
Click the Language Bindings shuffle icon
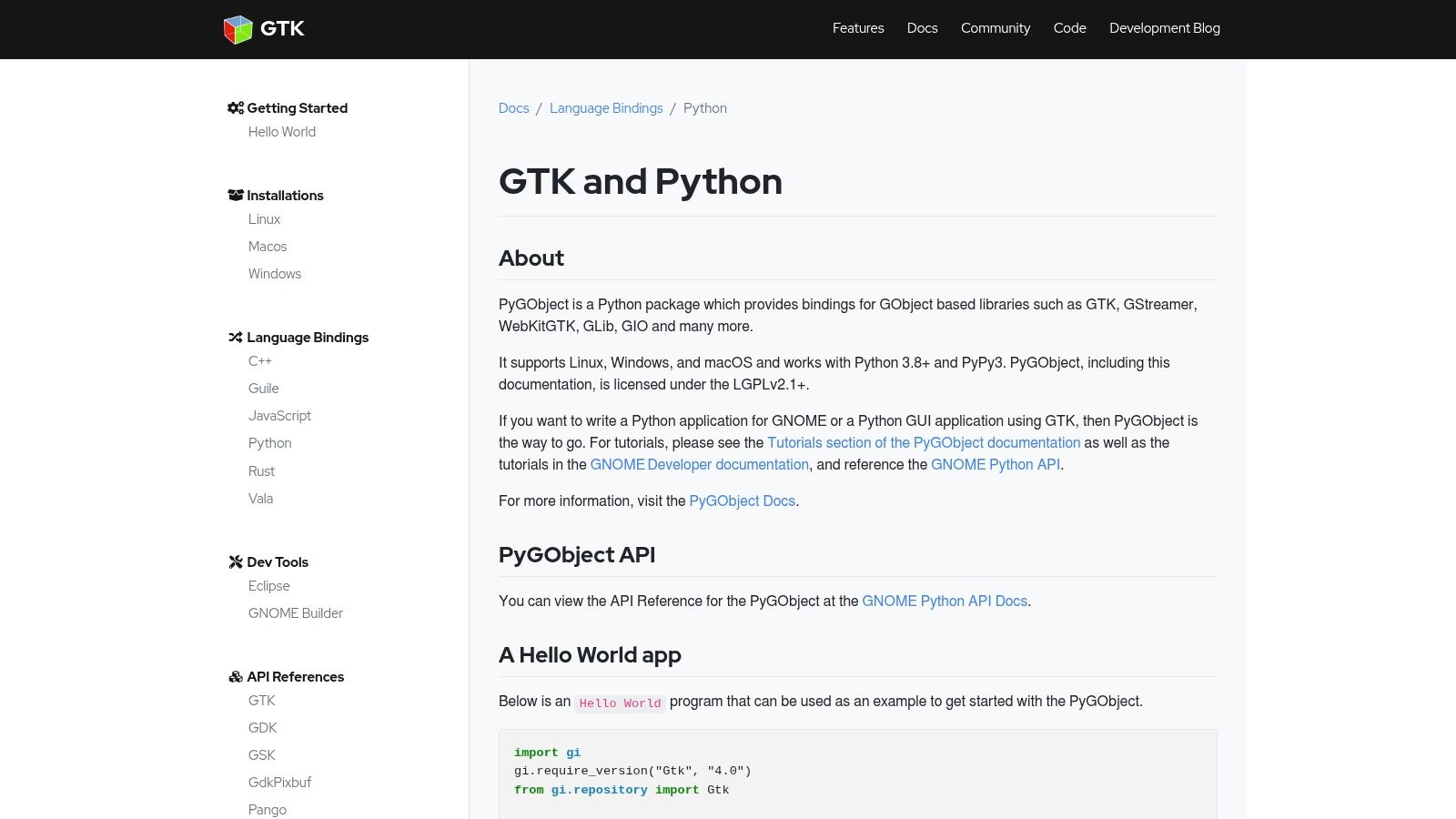point(236,338)
